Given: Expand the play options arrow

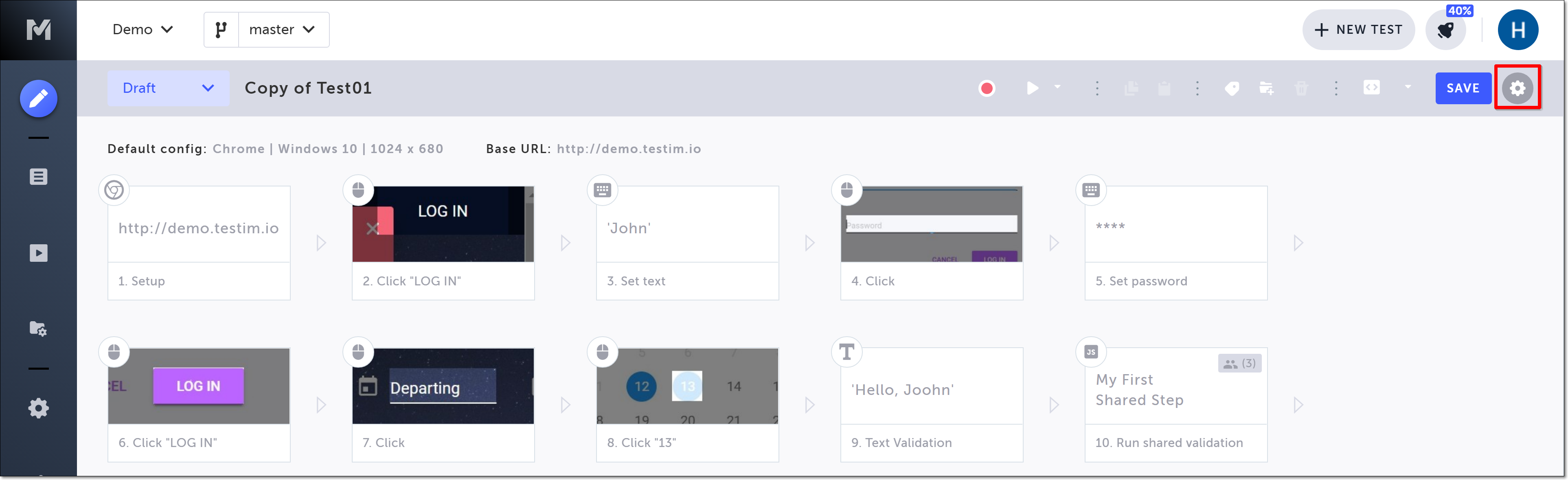Looking at the screenshot, I should [1057, 87].
